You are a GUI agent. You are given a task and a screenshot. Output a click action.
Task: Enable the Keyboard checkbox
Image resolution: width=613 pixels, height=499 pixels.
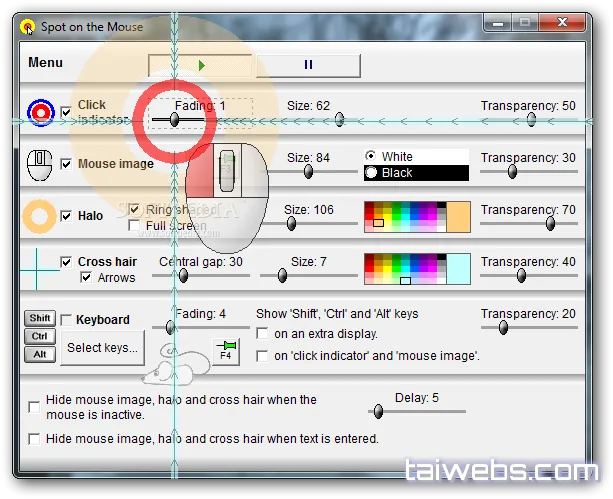(x=66, y=320)
